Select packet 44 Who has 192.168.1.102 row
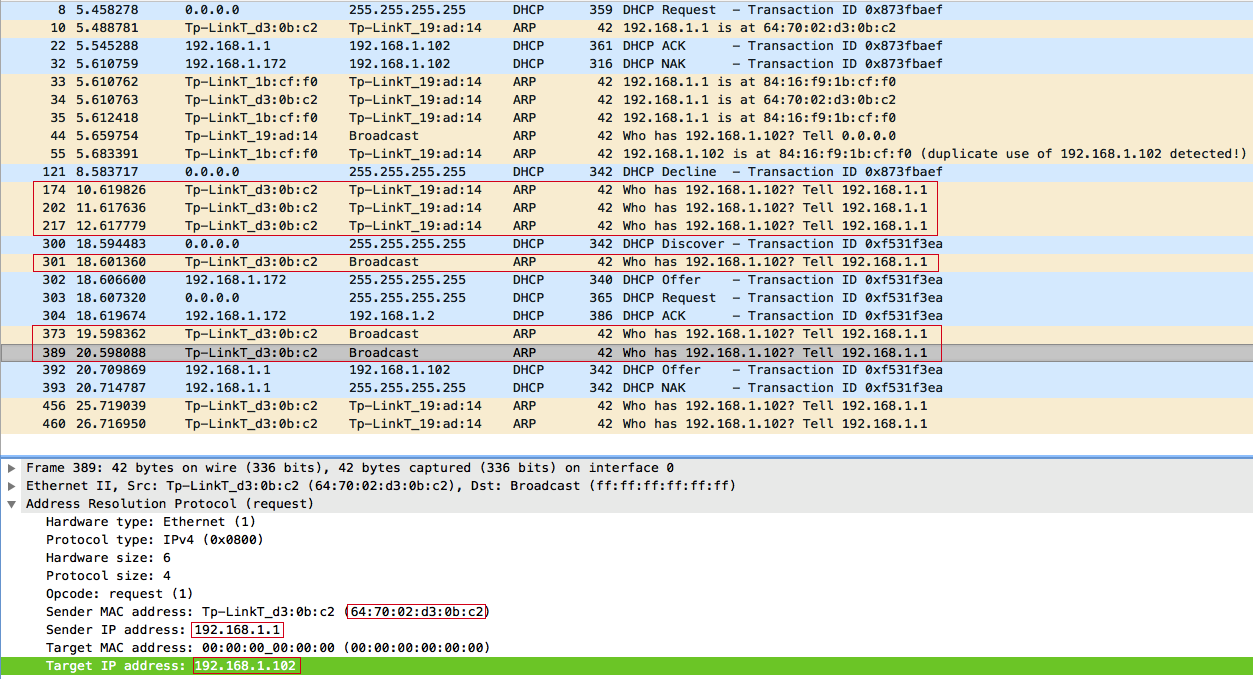This screenshot has width=1253, height=679. [626, 135]
